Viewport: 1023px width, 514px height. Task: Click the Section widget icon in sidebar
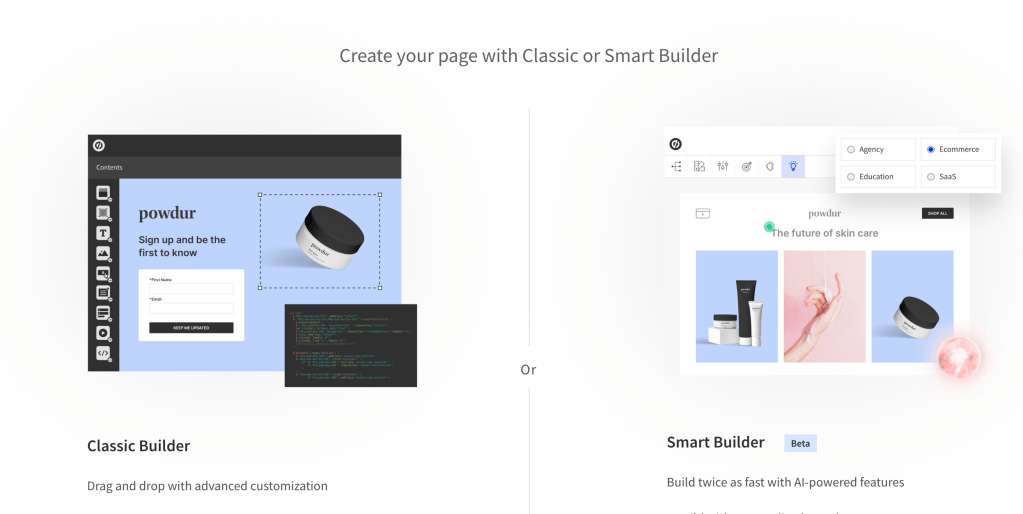(x=103, y=192)
